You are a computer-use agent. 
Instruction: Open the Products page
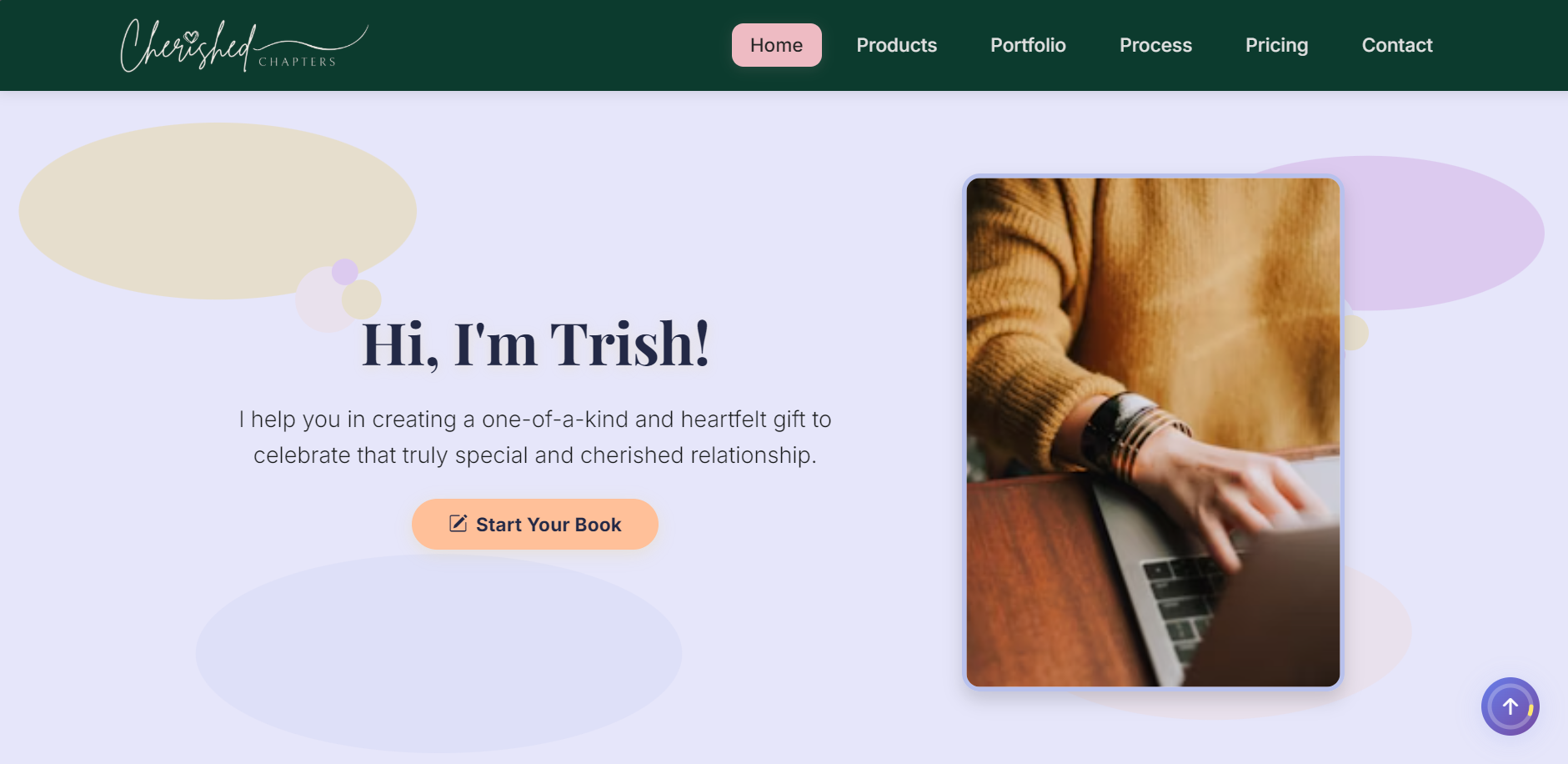895,45
